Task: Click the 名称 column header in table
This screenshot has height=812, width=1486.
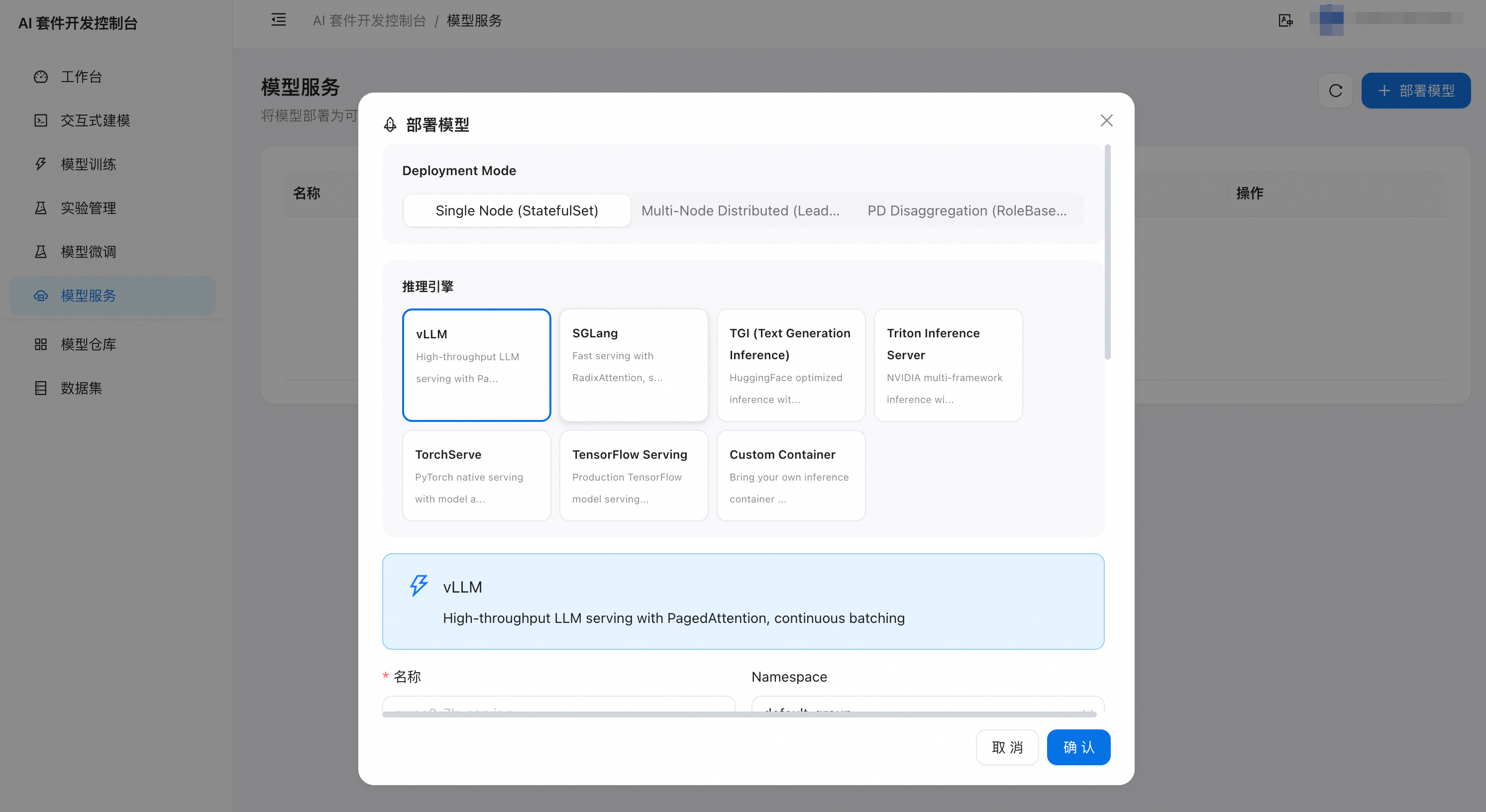Action: point(307,193)
